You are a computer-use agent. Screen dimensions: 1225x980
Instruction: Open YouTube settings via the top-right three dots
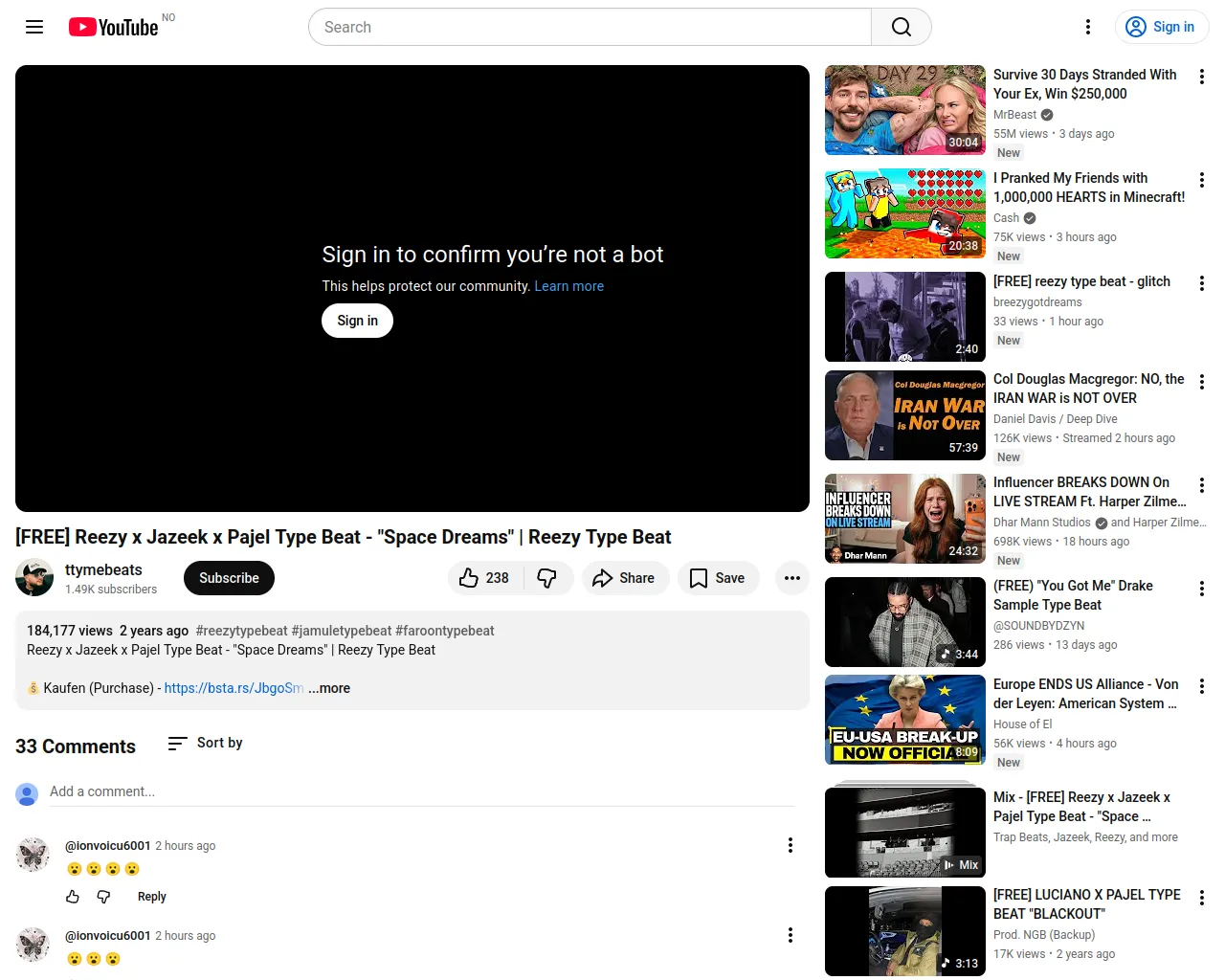click(x=1088, y=27)
